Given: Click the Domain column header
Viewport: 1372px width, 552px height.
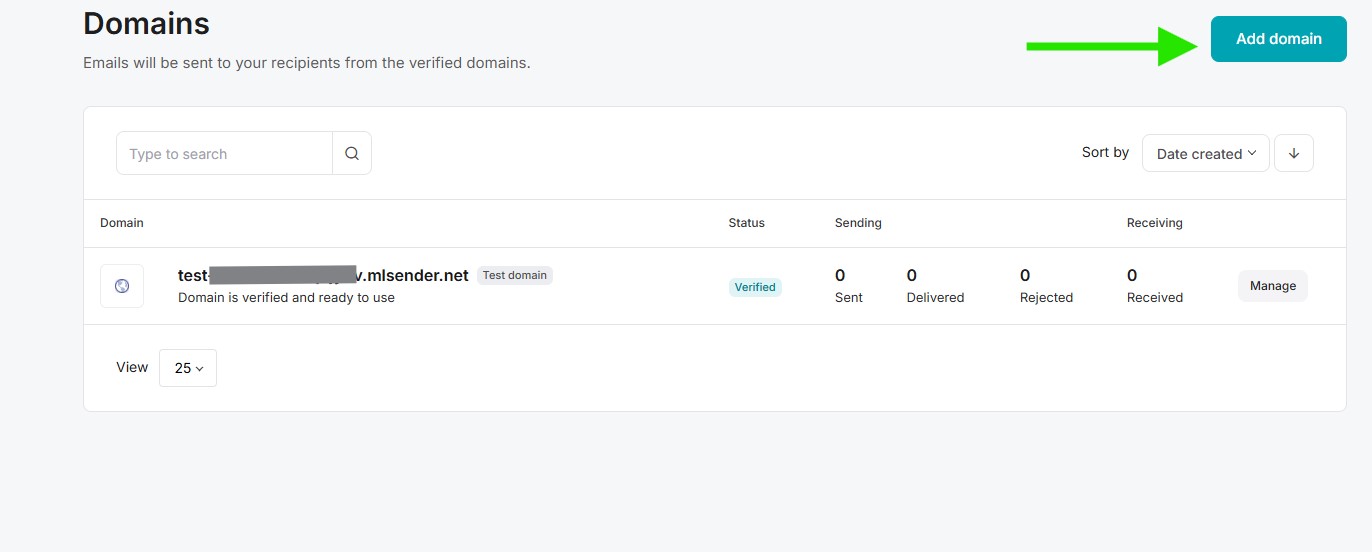Looking at the screenshot, I should point(122,223).
